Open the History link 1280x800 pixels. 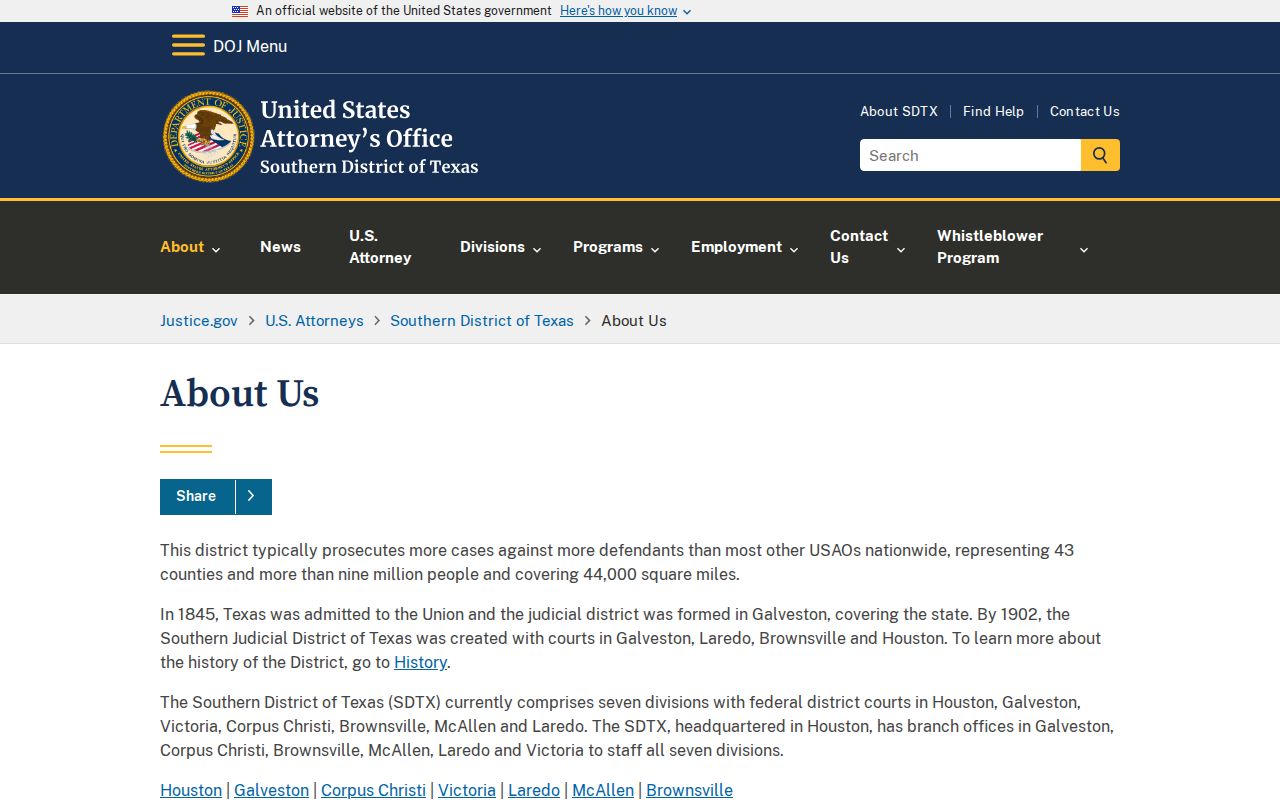(x=420, y=662)
